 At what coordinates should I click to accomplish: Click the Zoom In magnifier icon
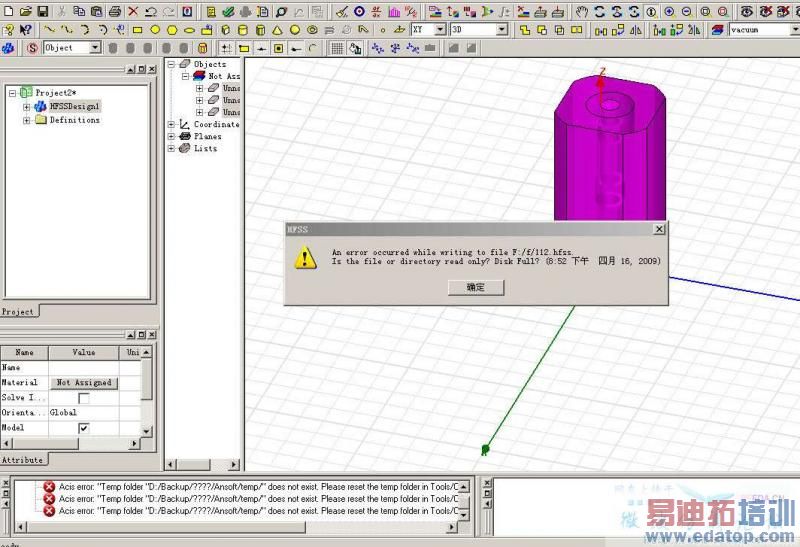point(671,12)
